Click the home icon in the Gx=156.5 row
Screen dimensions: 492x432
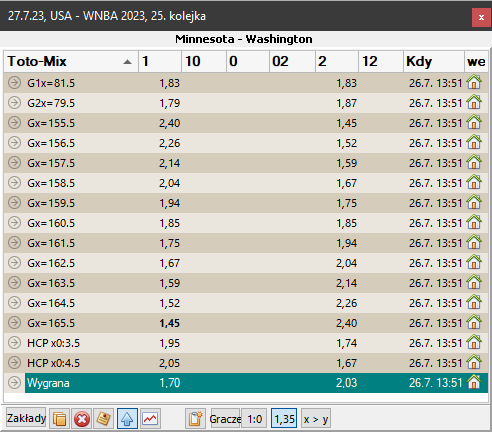coord(474,142)
